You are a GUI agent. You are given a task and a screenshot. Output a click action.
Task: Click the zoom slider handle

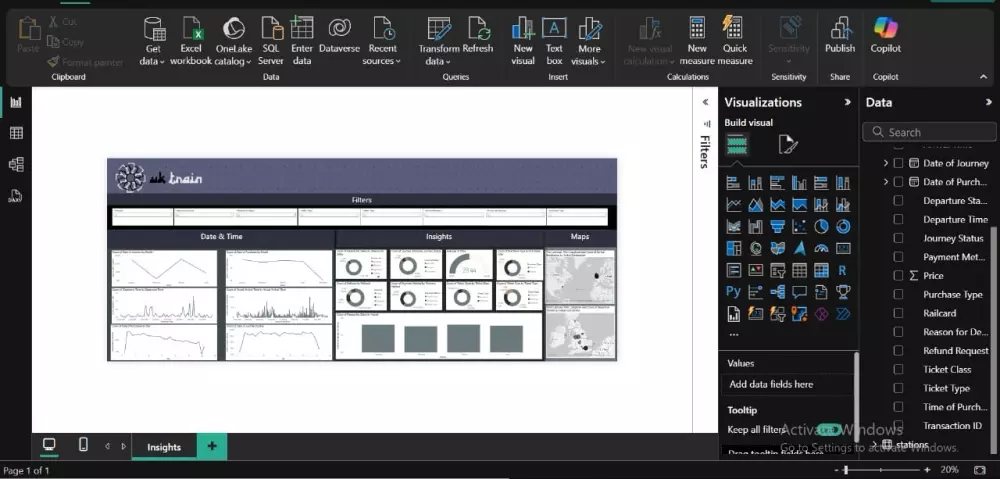pyautogui.click(x=846, y=470)
